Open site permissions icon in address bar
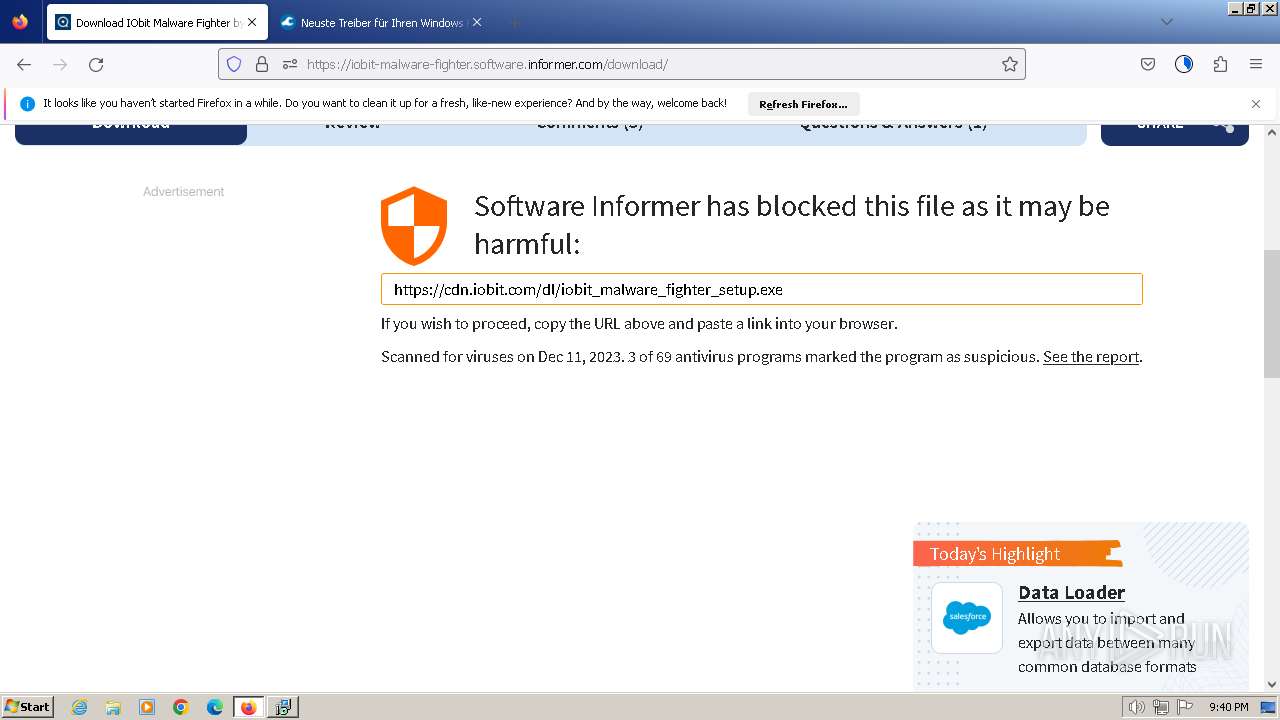 [x=290, y=64]
